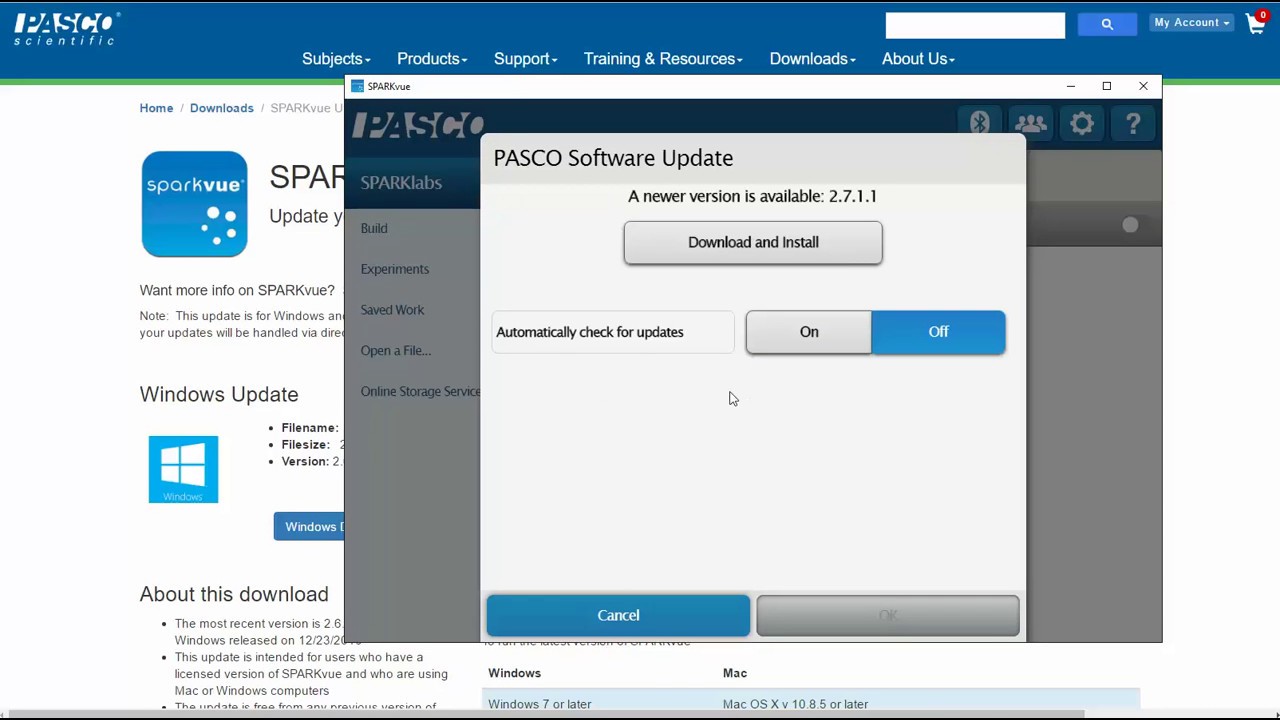Click the "About this download" heading
1280x720 pixels.
[x=234, y=594]
